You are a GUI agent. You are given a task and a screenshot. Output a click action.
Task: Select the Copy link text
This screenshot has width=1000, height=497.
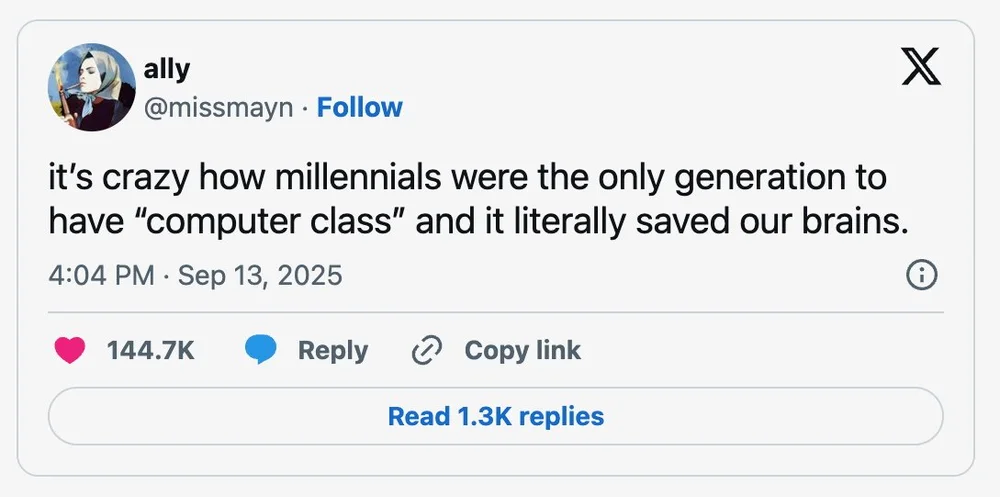click(522, 350)
